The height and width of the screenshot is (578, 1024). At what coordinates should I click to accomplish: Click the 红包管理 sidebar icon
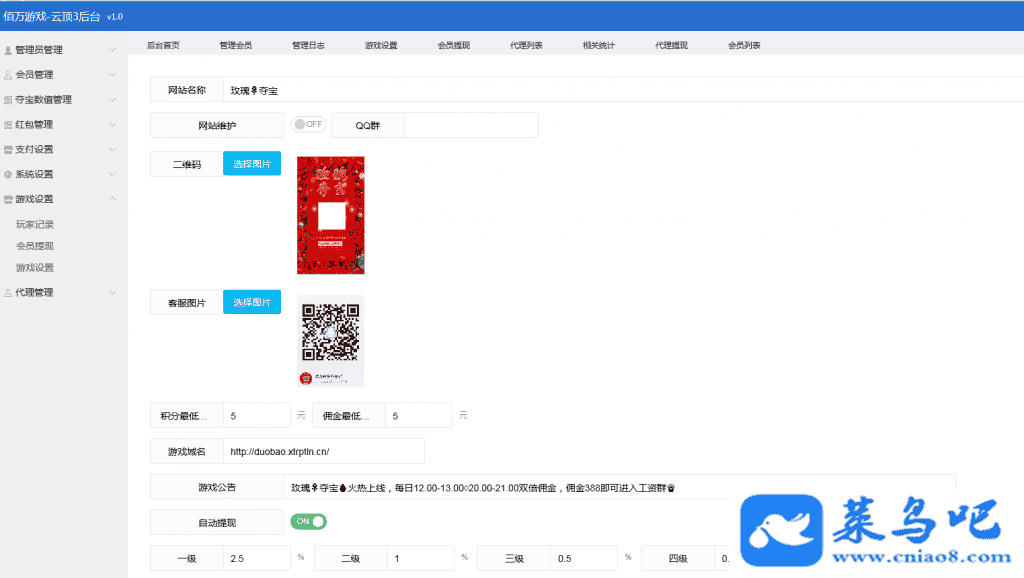8,125
